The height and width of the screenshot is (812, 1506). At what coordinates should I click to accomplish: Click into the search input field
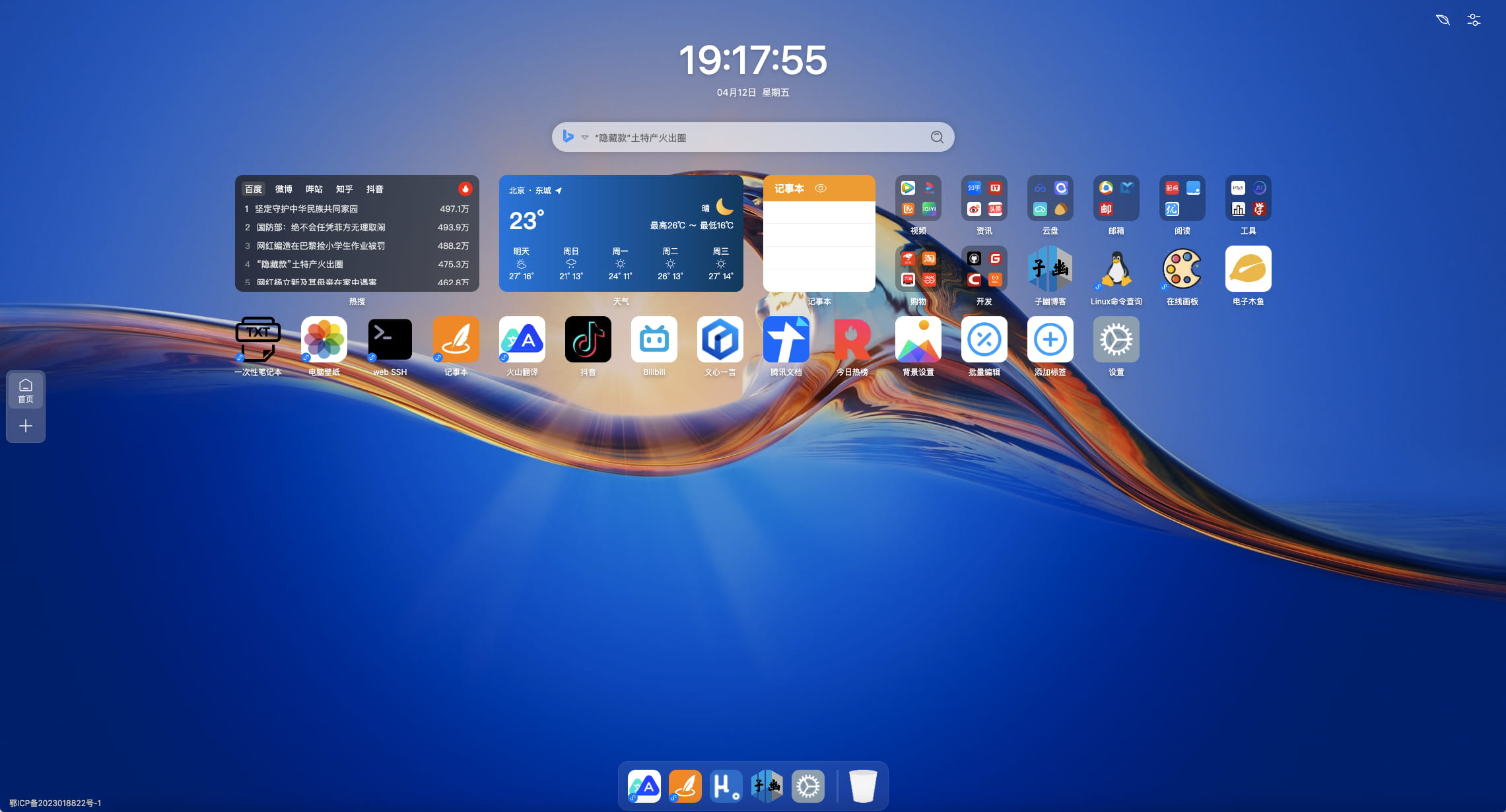753,137
